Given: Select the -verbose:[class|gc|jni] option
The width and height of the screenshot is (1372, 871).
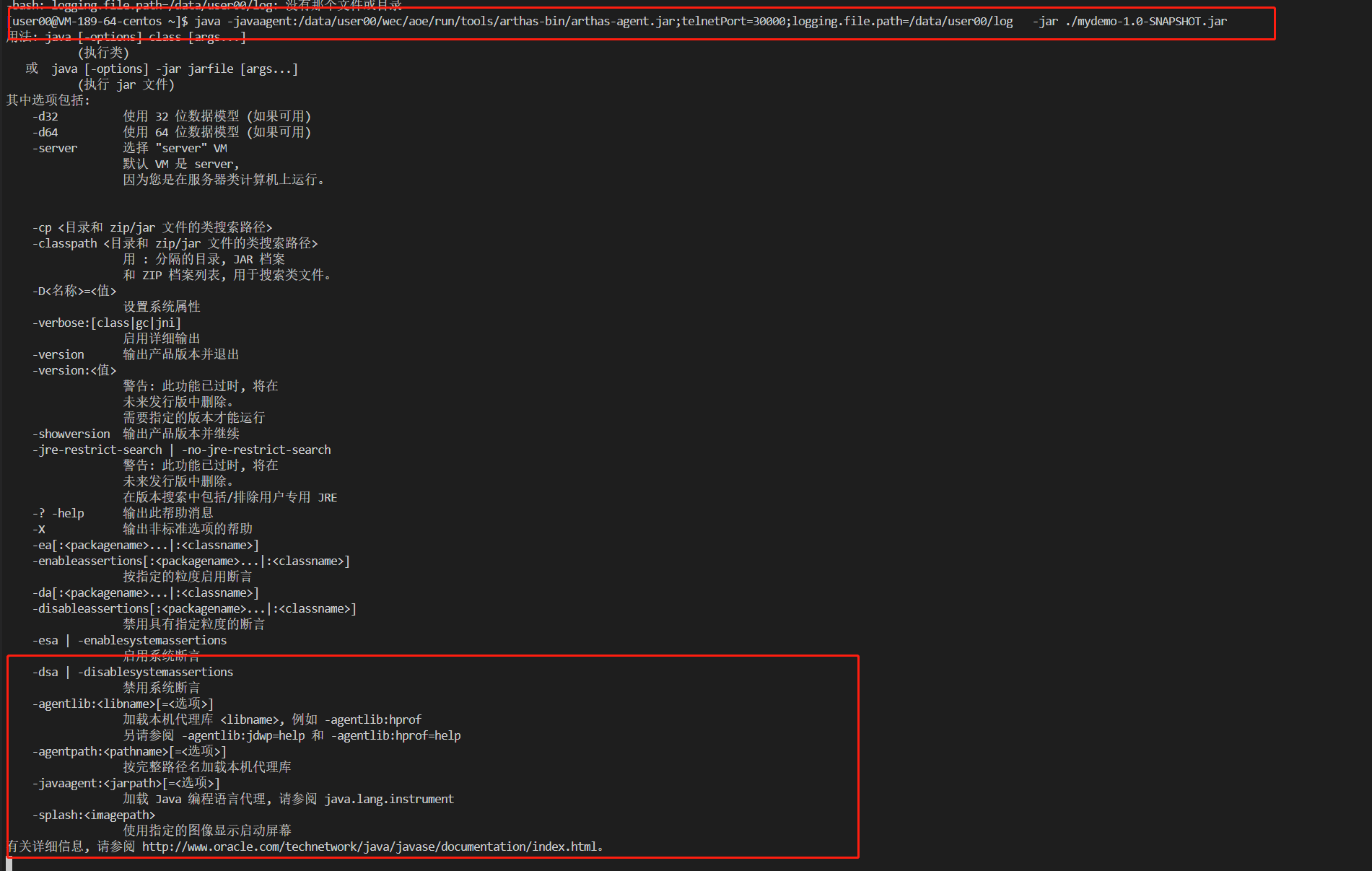Looking at the screenshot, I should point(107,323).
